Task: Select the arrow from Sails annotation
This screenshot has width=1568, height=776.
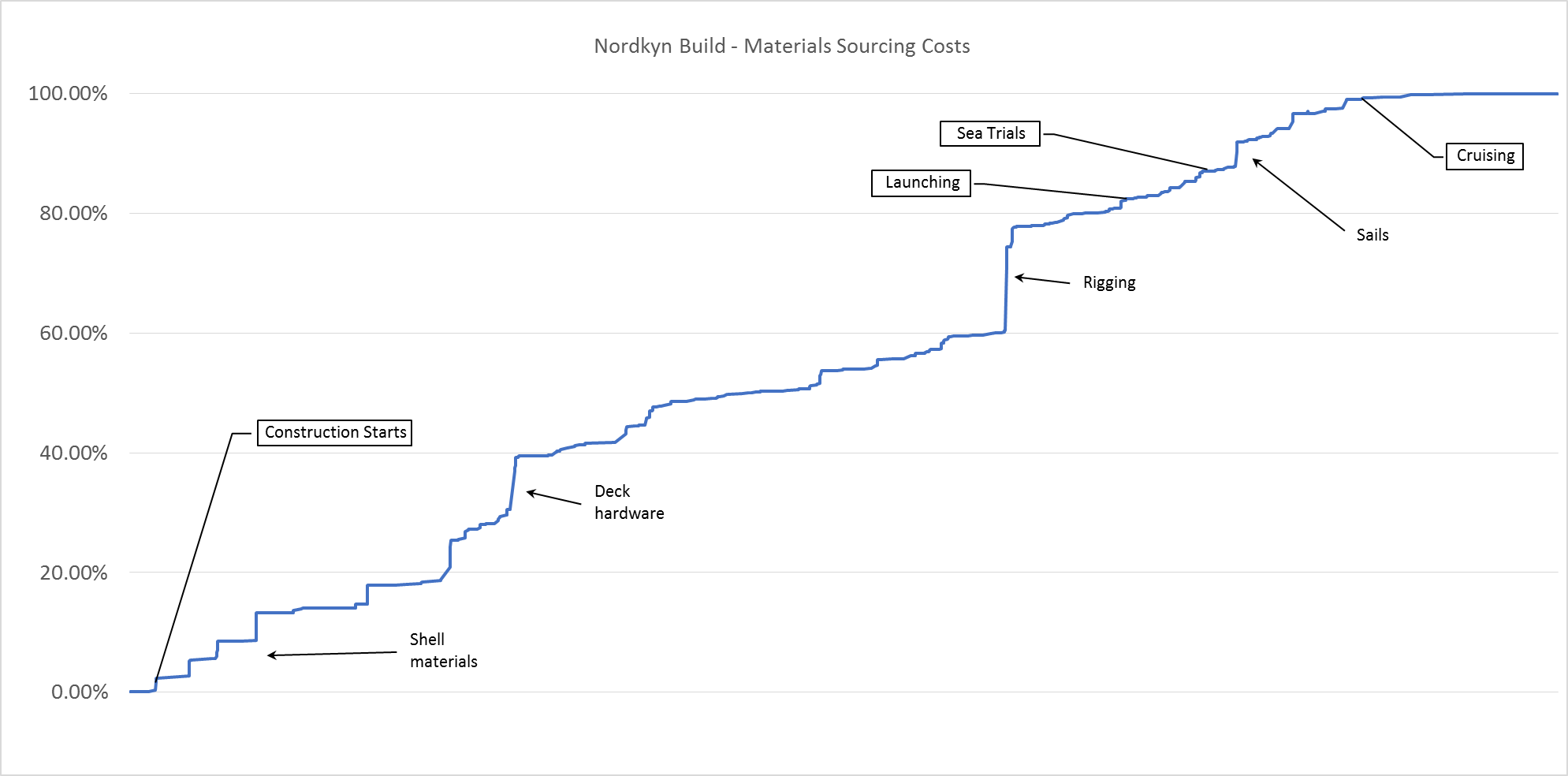Action: click(1298, 195)
